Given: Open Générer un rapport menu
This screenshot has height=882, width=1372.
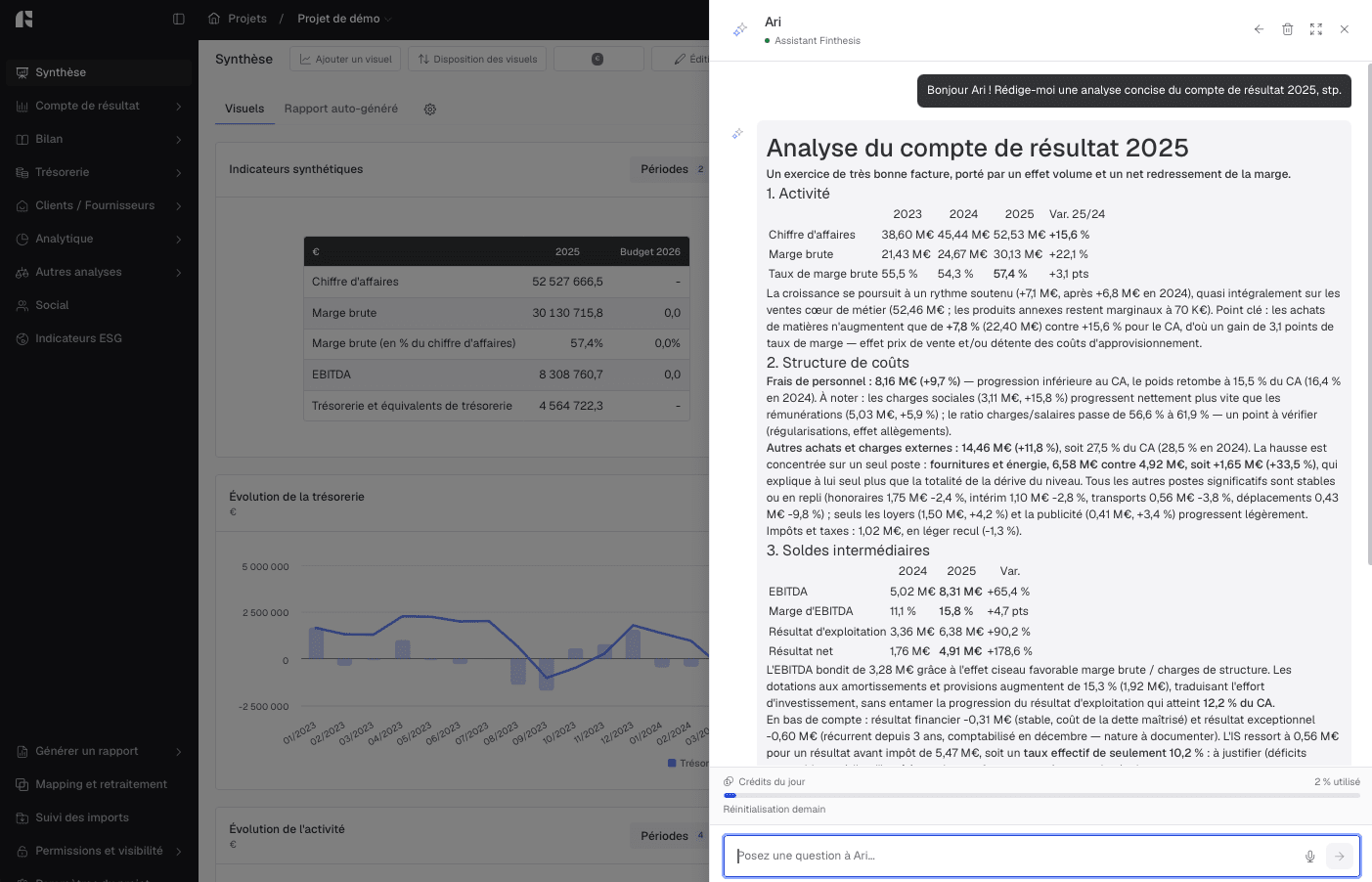Looking at the screenshot, I should coord(99,751).
